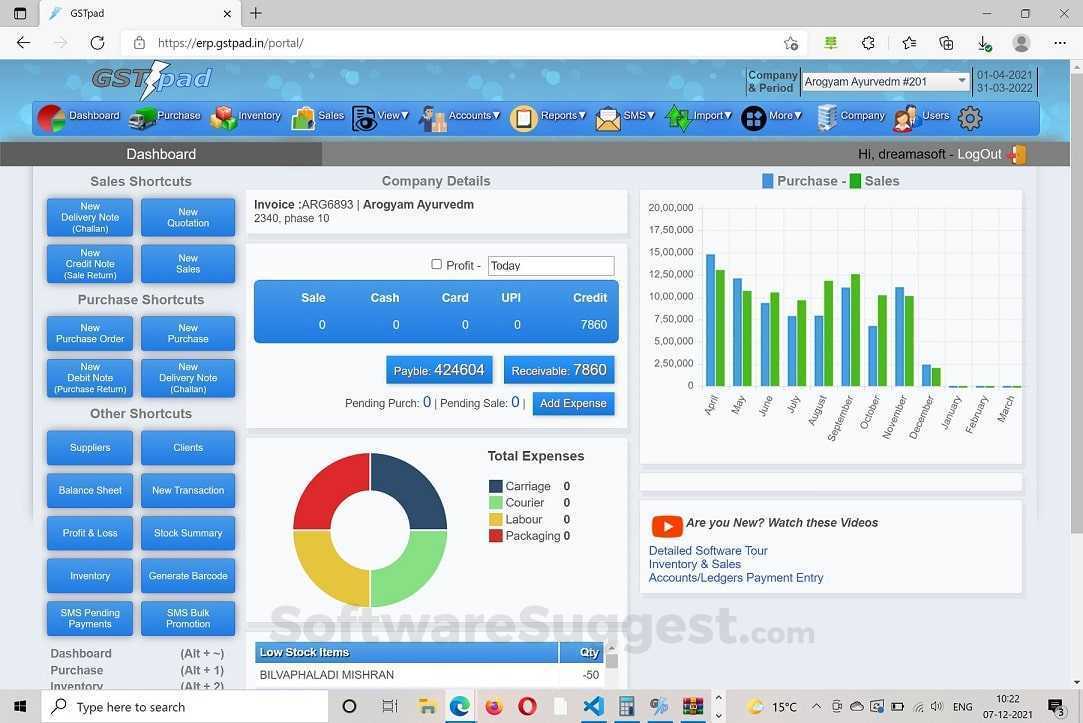Play the tutorial via the YouTube icon

[667, 525]
